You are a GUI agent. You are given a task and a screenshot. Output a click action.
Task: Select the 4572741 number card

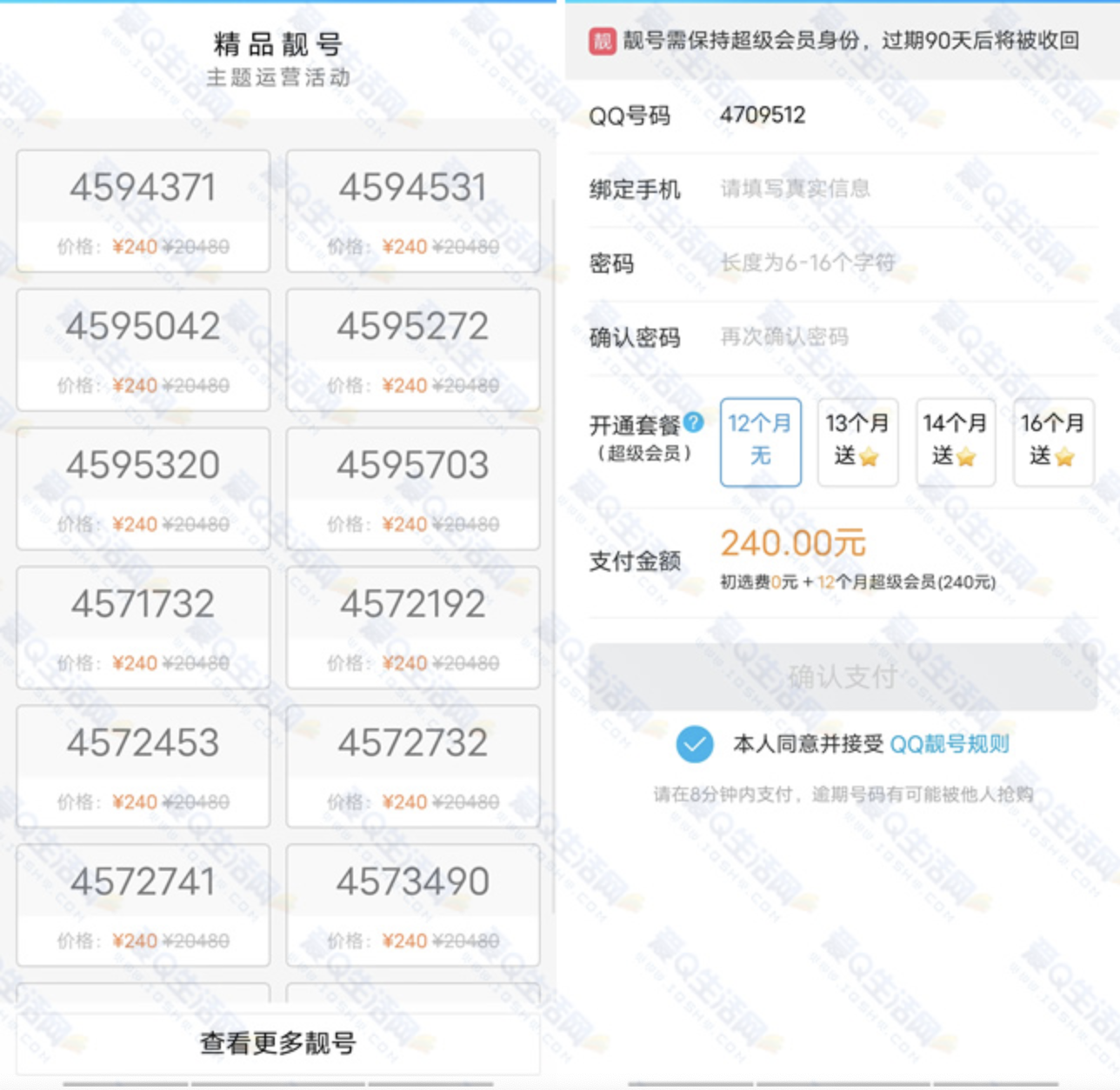(x=143, y=905)
